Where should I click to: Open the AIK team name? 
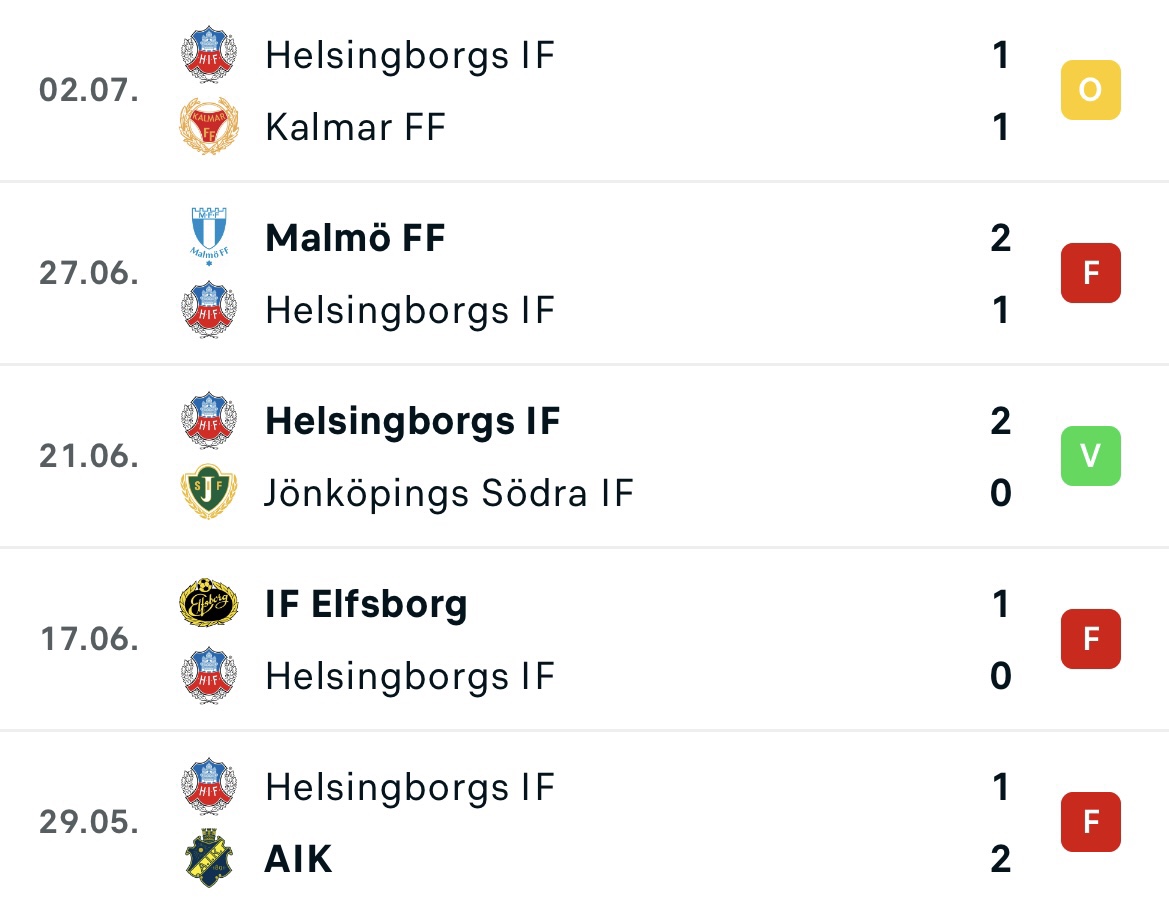[x=298, y=859]
